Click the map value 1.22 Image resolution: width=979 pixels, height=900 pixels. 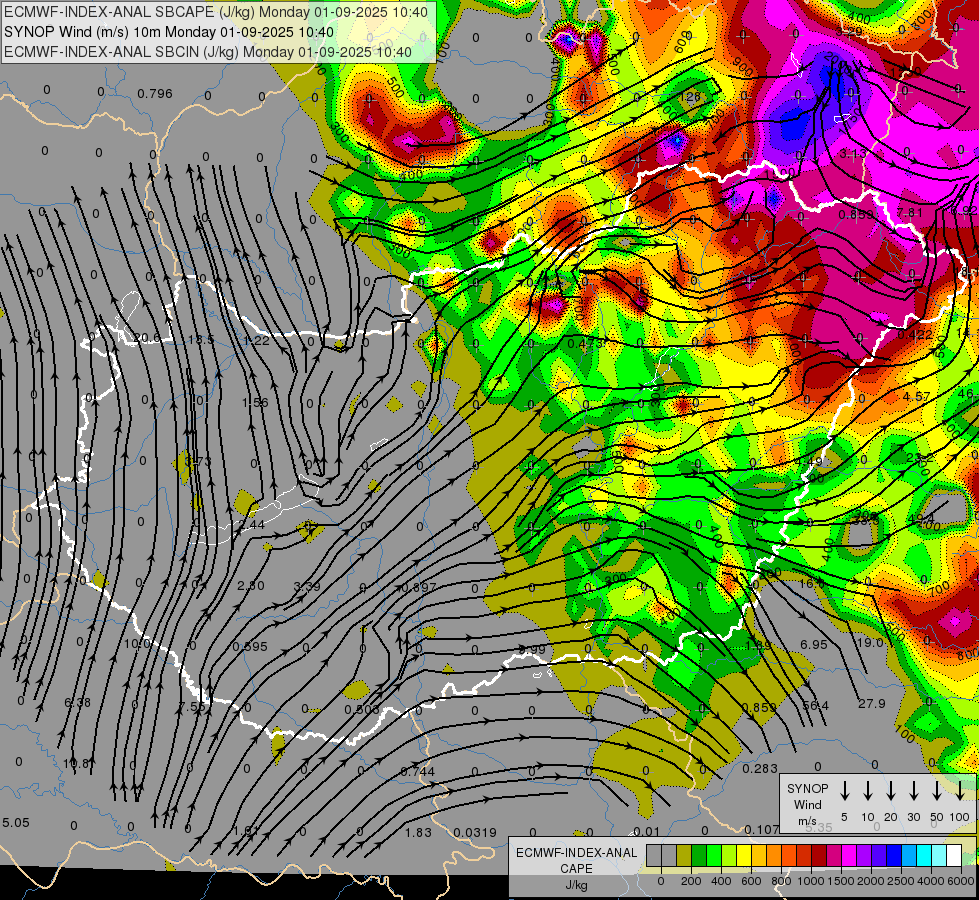(256, 340)
